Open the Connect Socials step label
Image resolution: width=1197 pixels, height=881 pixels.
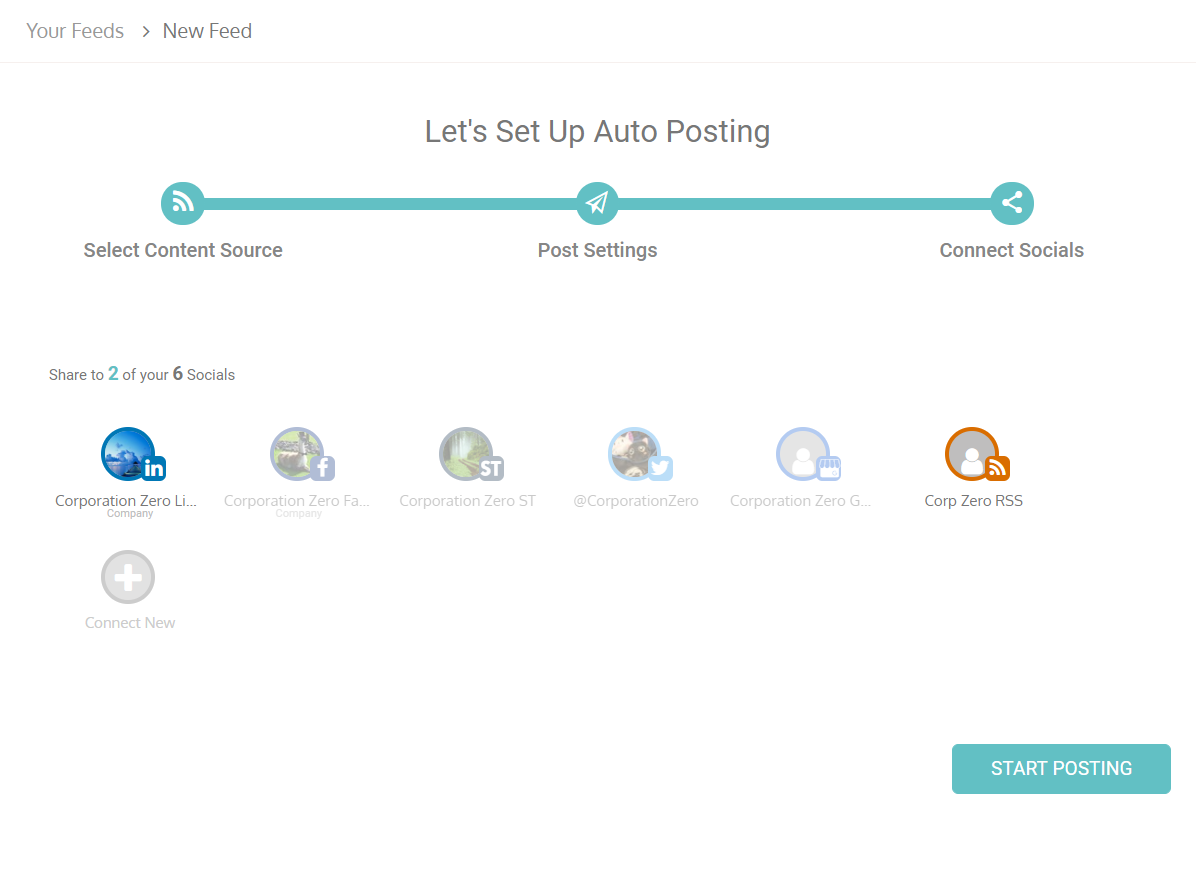(x=1011, y=250)
